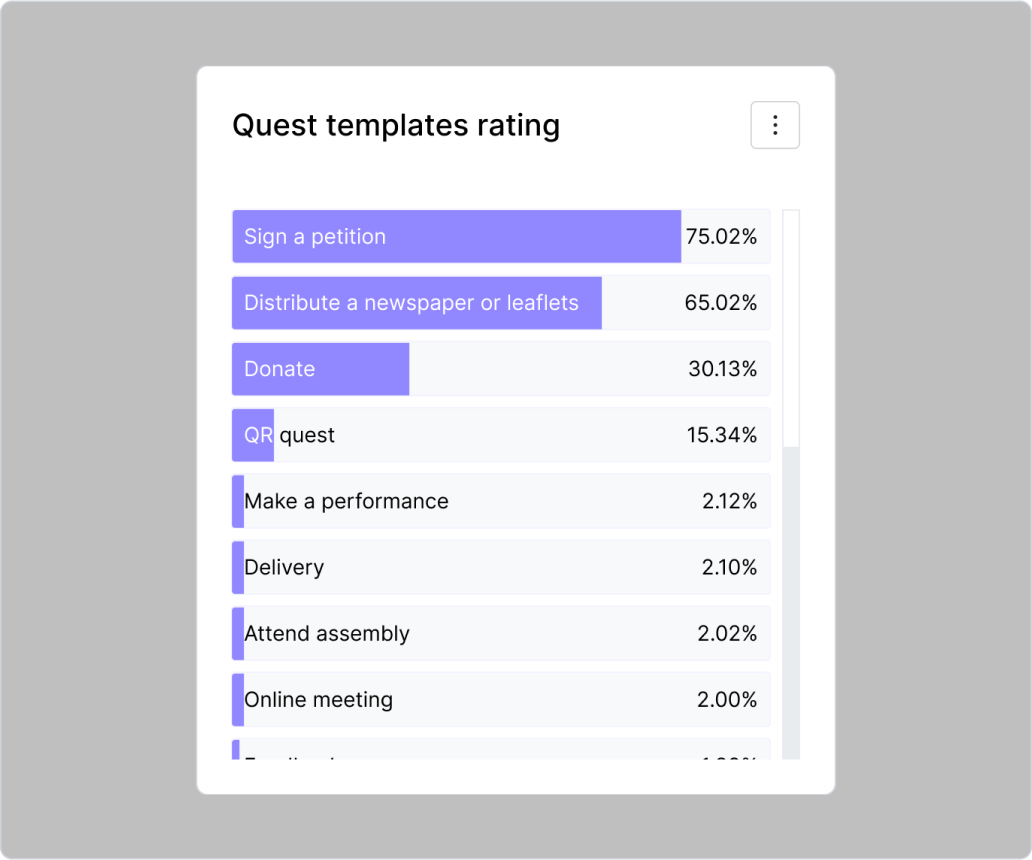The image size is (1032, 860).
Task: Click the 30.13% percentage value
Action: coord(722,369)
